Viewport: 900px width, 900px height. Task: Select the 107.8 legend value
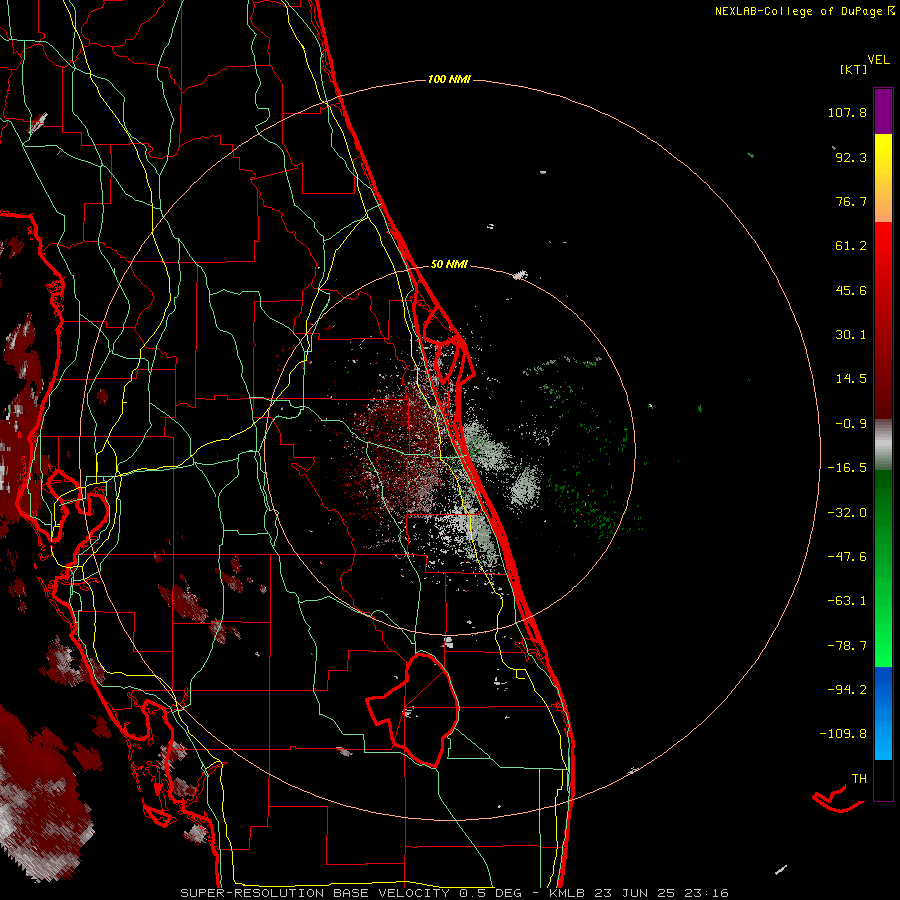(x=847, y=112)
